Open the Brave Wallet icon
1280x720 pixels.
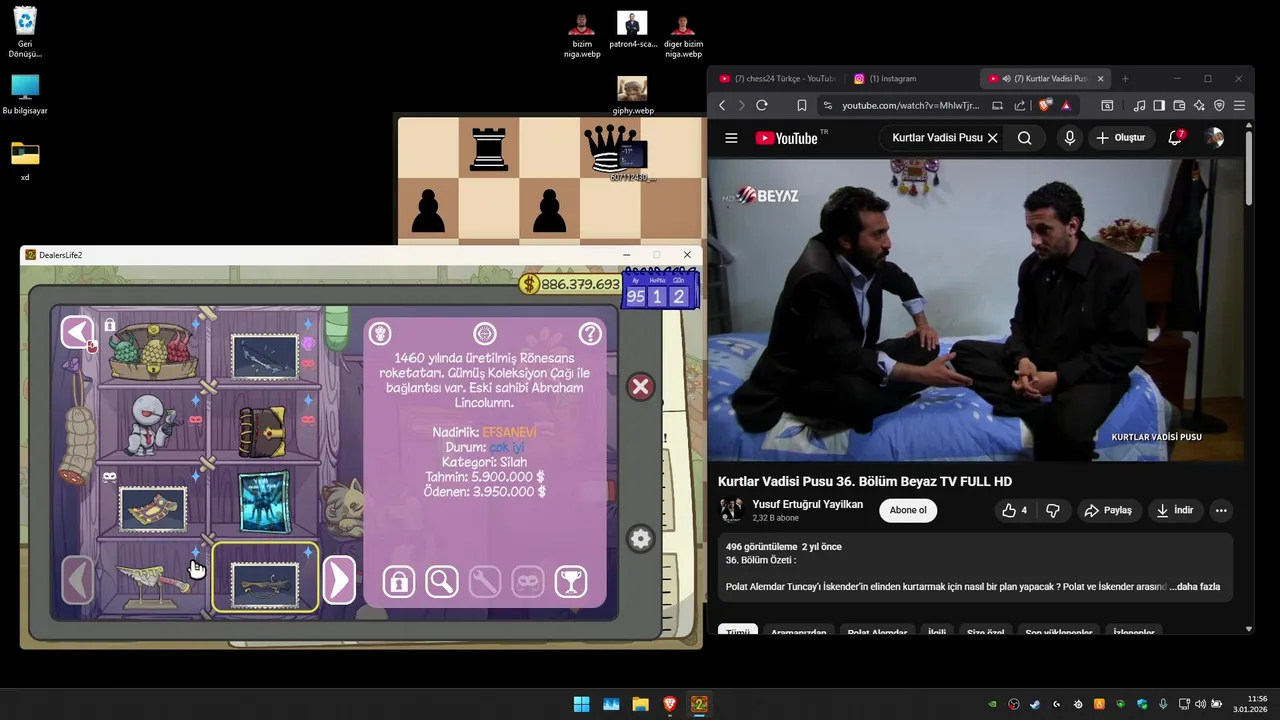coord(1179,105)
